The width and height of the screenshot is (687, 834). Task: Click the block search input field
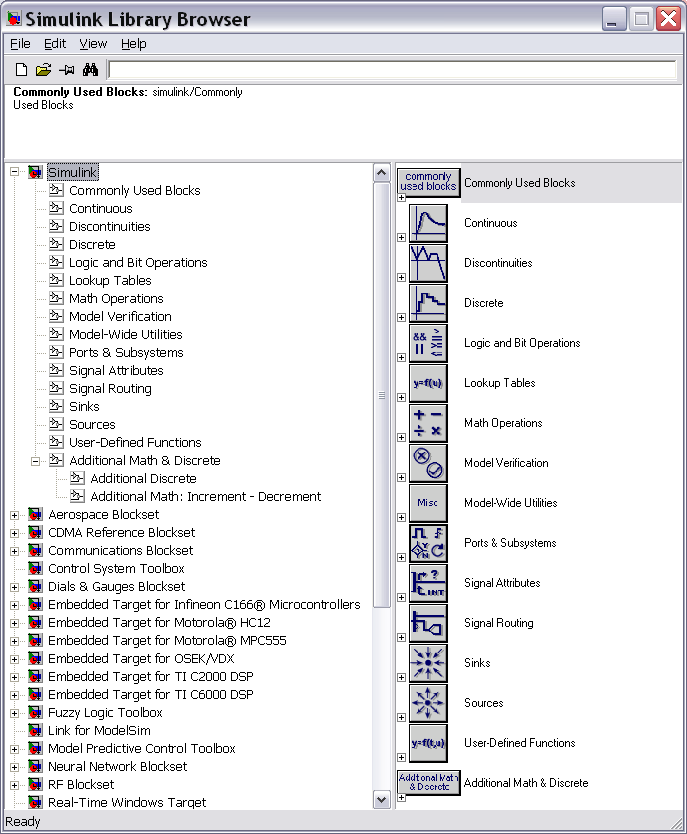[x=393, y=70]
